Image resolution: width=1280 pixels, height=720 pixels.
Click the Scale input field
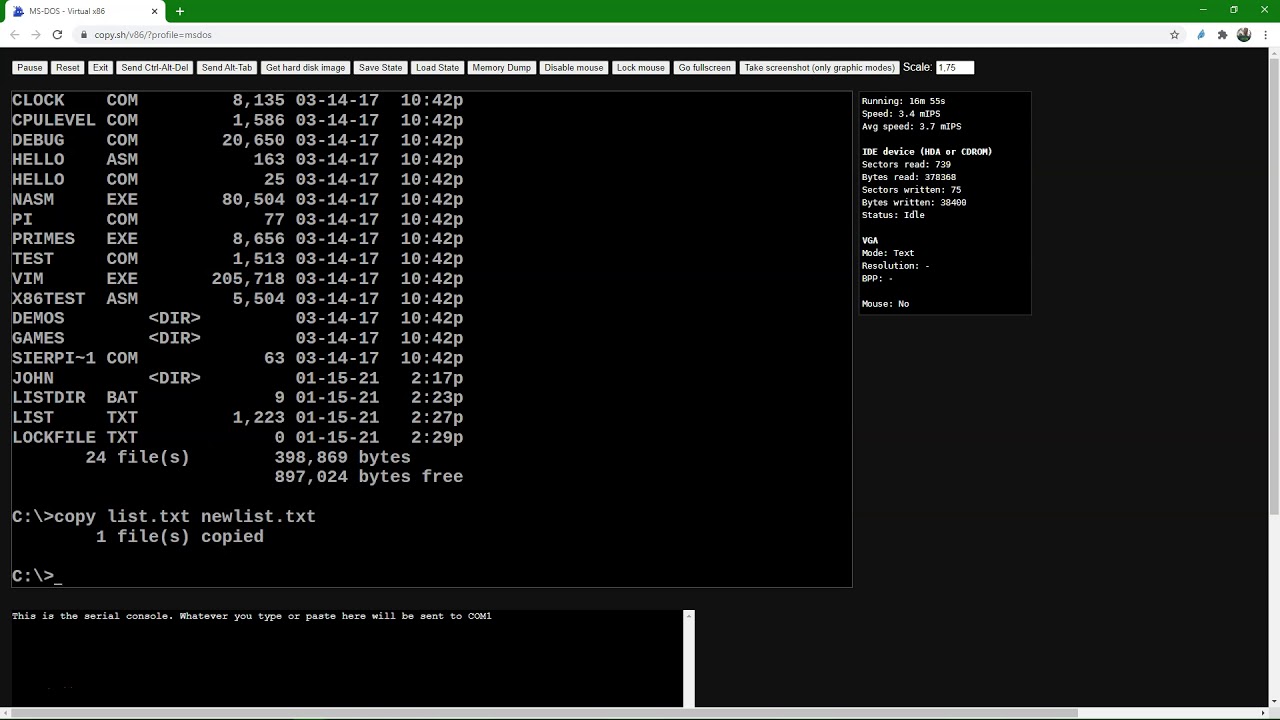pos(954,67)
